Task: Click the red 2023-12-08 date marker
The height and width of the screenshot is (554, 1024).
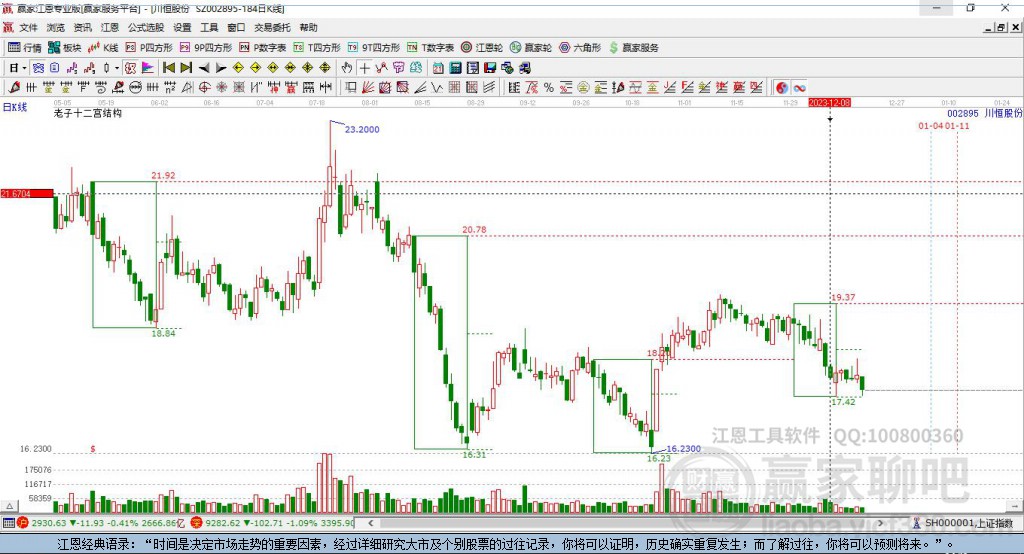Action: [829, 103]
